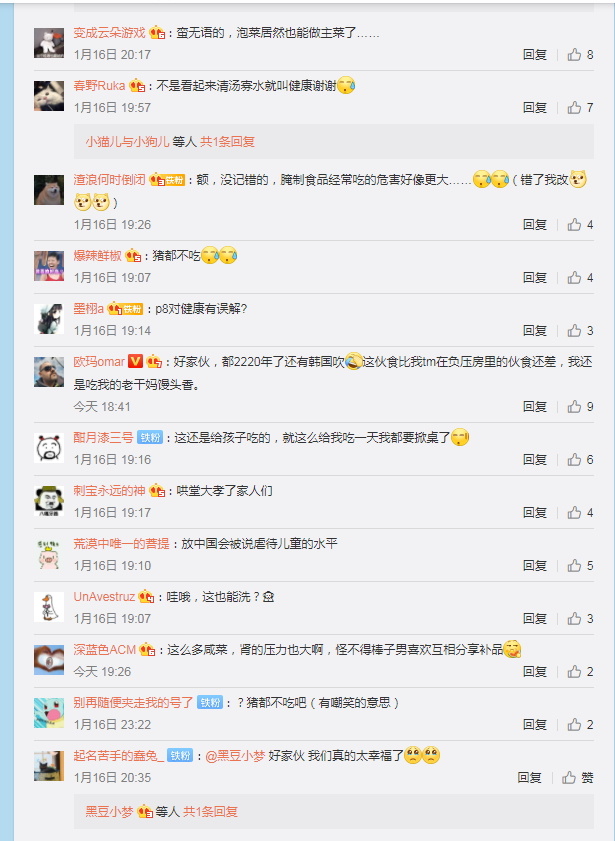Reply to 渣浪何时倒闭's comment
Viewport: 615px width, 841px height.
(x=535, y=224)
